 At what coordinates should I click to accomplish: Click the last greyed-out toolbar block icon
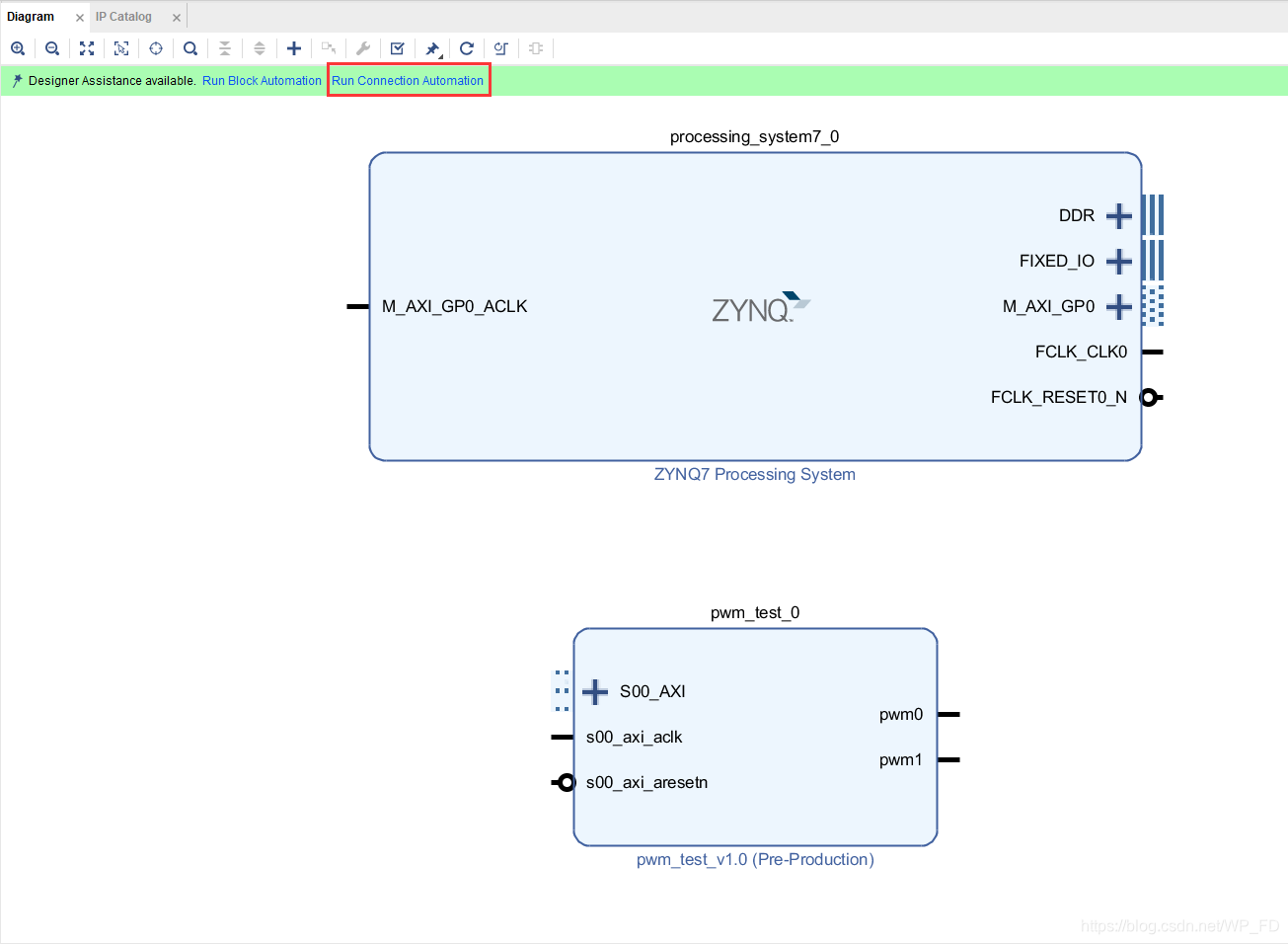pos(536,48)
